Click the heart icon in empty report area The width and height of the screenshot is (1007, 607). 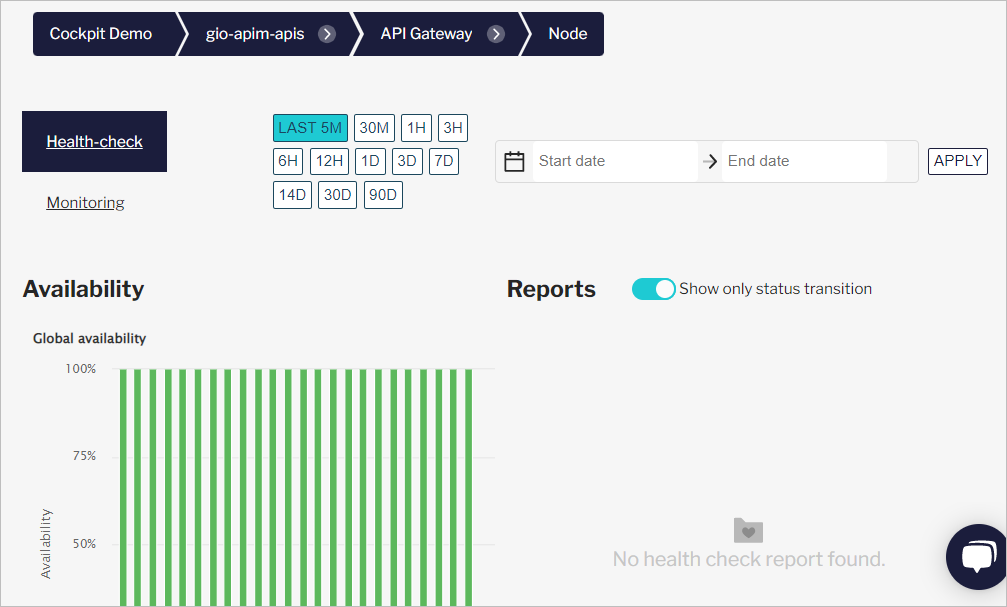[x=748, y=530]
